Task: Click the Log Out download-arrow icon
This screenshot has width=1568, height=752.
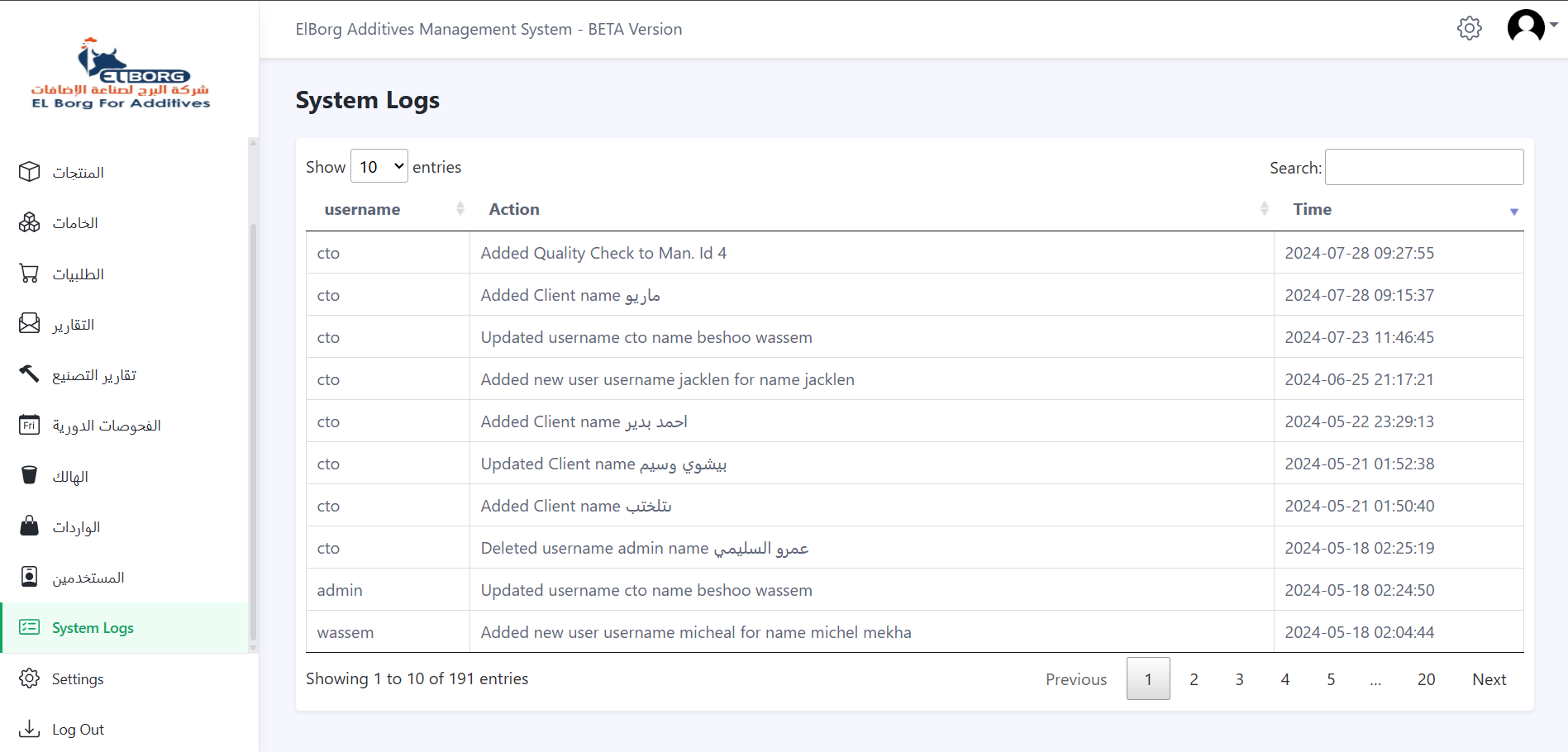Action: [30, 729]
